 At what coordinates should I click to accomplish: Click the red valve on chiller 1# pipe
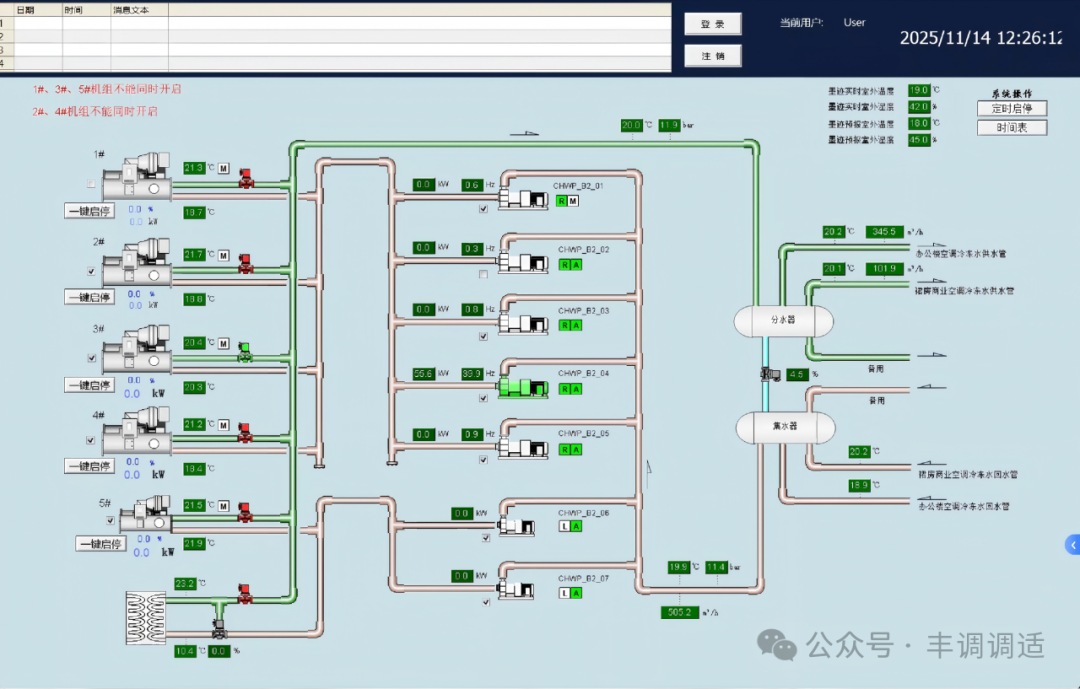tap(246, 178)
